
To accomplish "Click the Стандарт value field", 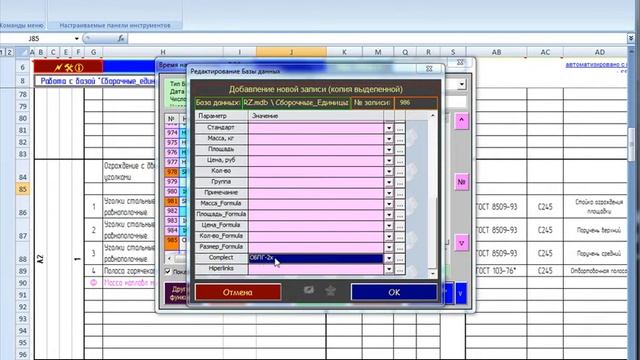I will tap(316, 128).
